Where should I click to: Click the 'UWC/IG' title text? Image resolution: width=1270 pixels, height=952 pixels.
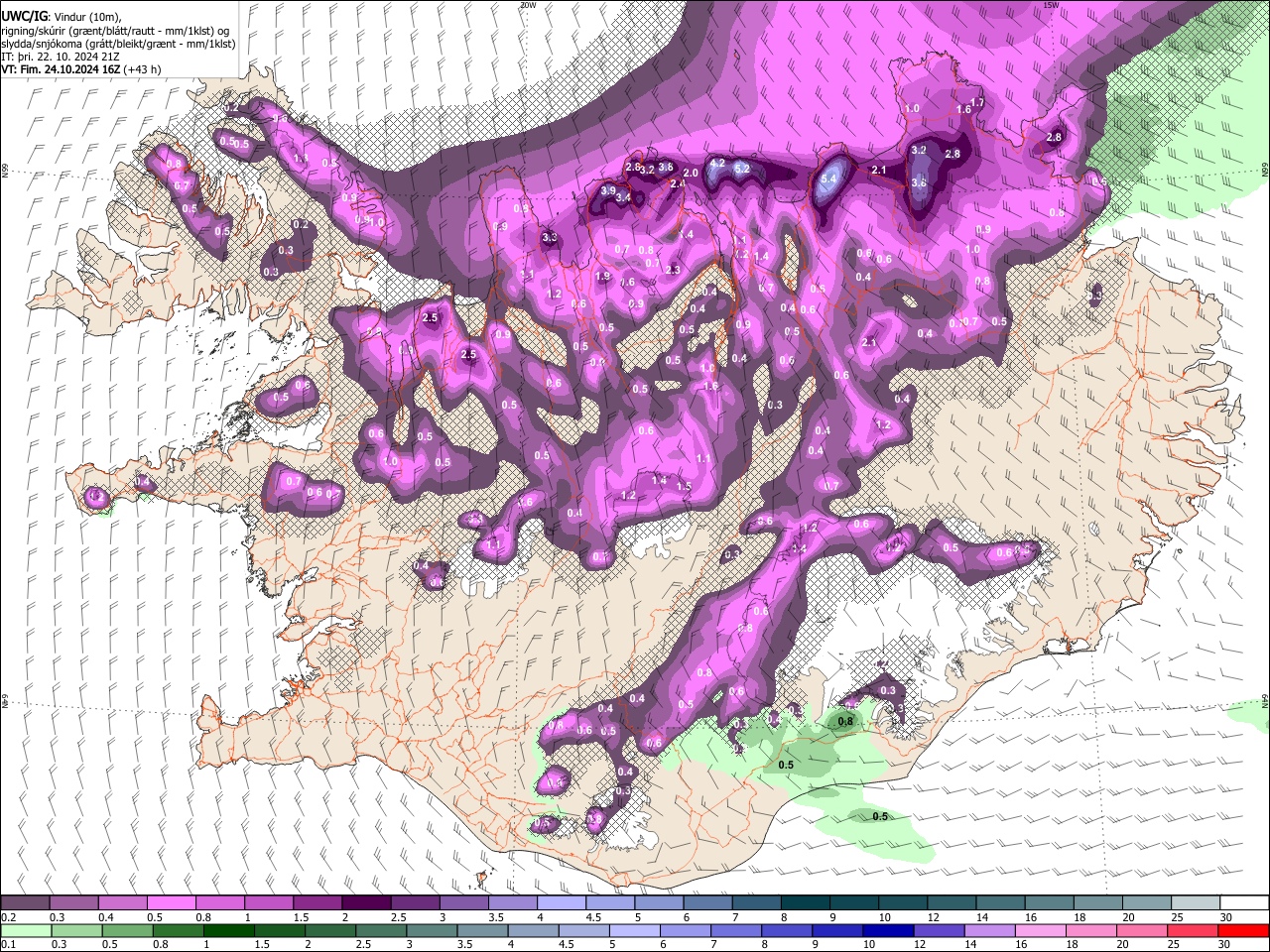coord(24,16)
